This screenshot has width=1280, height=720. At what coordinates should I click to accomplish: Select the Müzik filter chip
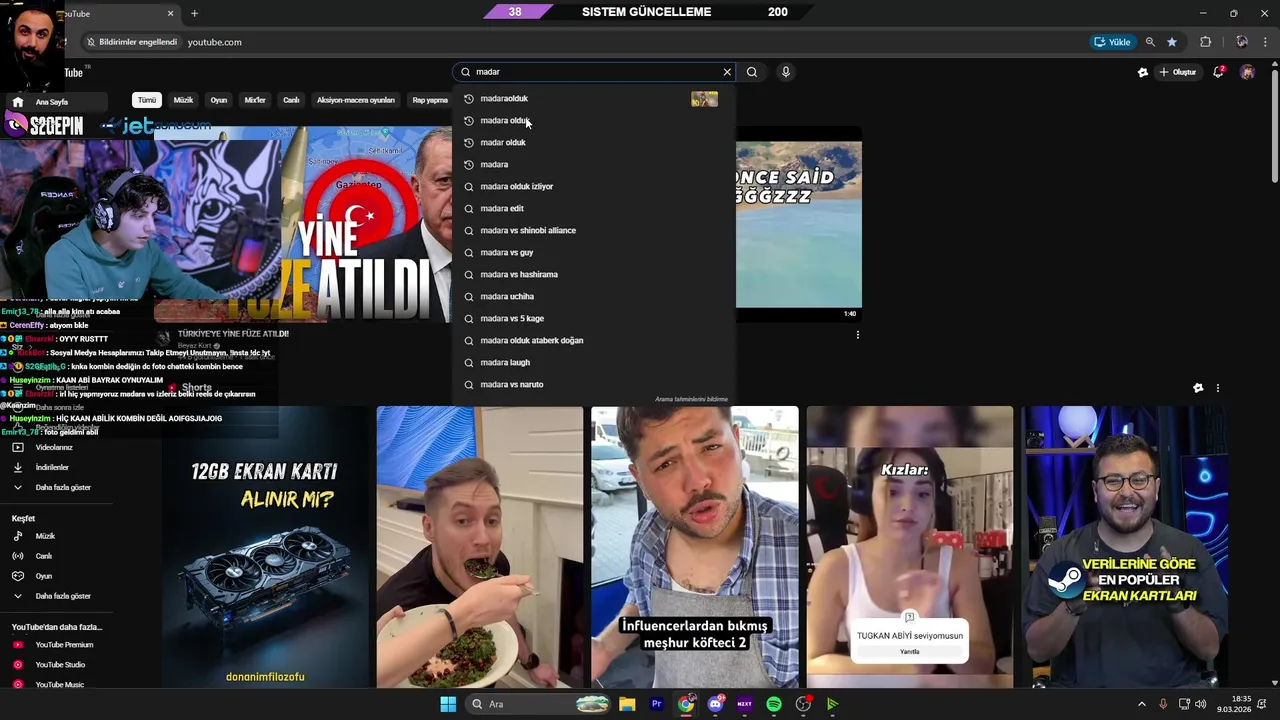tap(183, 100)
